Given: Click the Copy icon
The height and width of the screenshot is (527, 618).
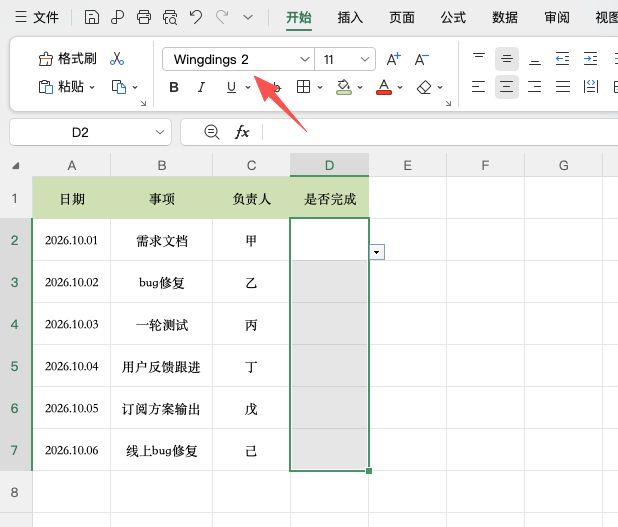Looking at the screenshot, I should [119, 87].
